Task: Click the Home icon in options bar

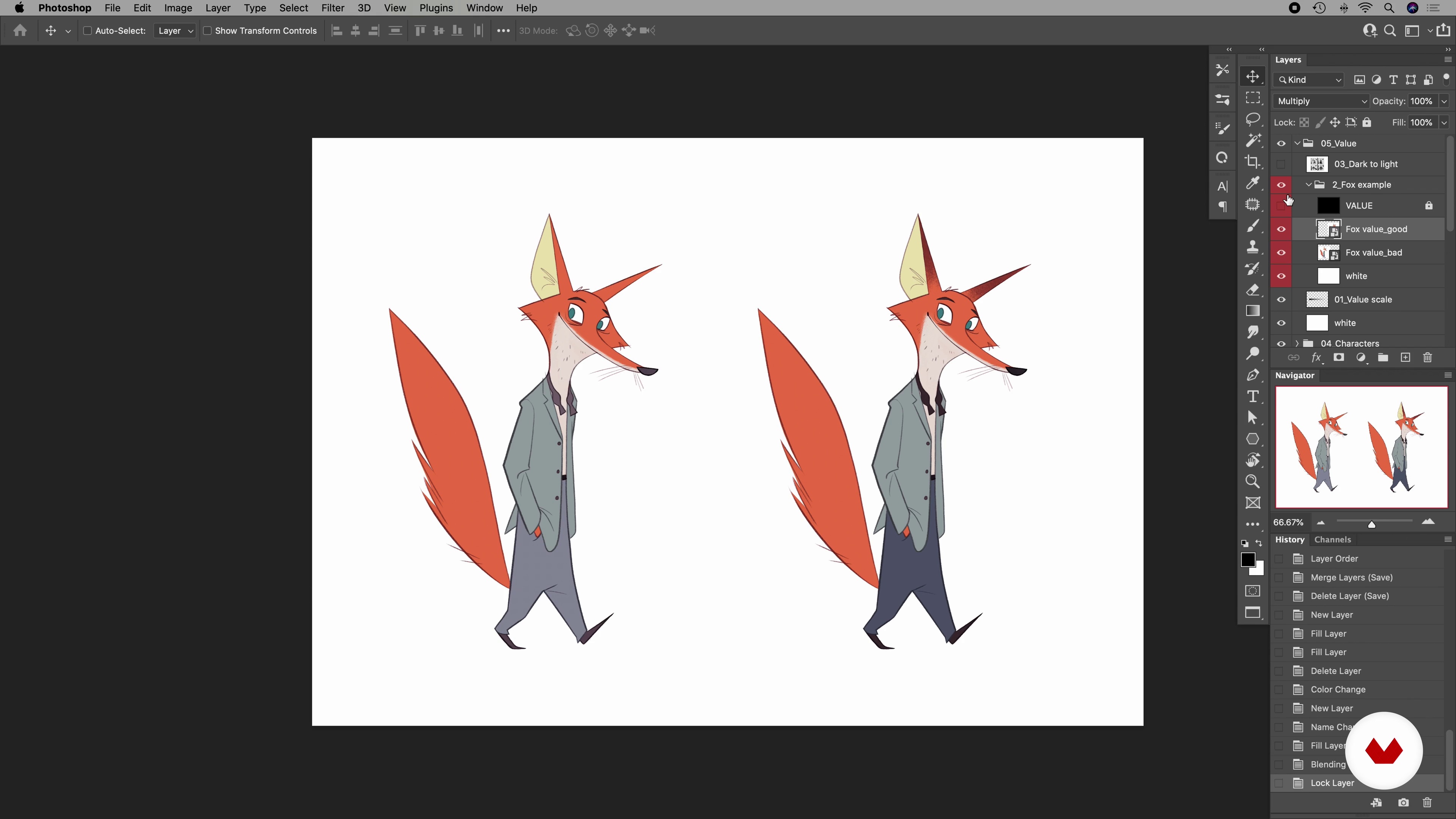Action: click(x=20, y=30)
